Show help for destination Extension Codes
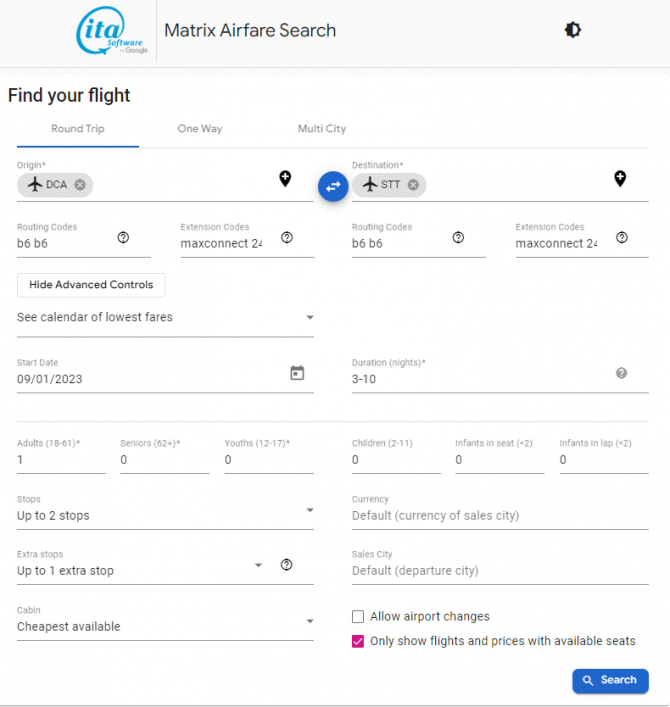 coord(622,237)
